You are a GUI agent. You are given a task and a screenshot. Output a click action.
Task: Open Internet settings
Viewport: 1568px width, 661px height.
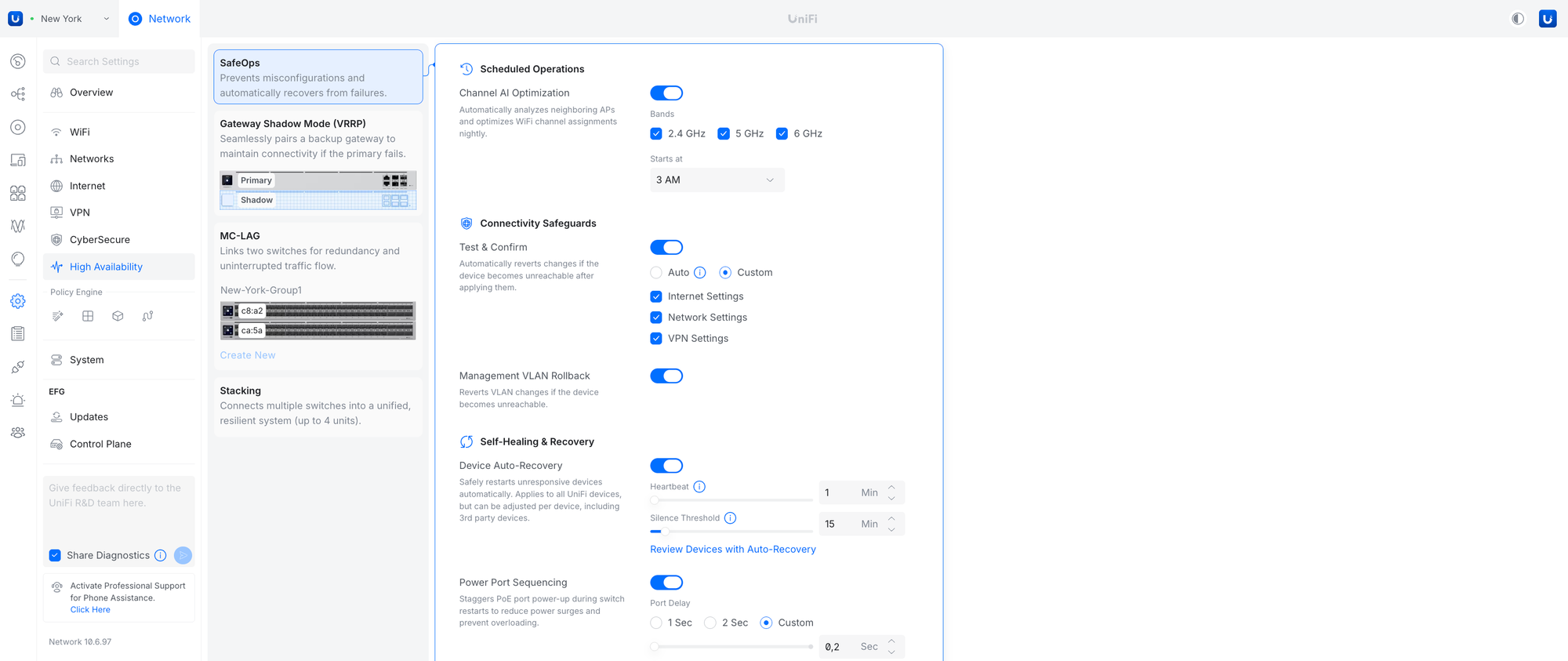119,186
